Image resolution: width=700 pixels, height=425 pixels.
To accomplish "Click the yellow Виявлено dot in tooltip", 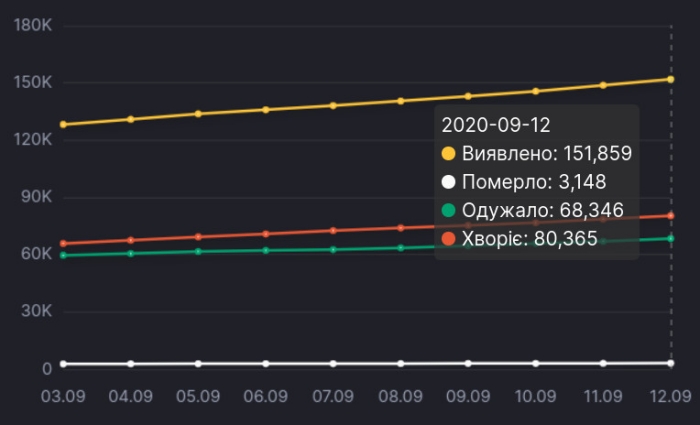I will coord(449,153).
